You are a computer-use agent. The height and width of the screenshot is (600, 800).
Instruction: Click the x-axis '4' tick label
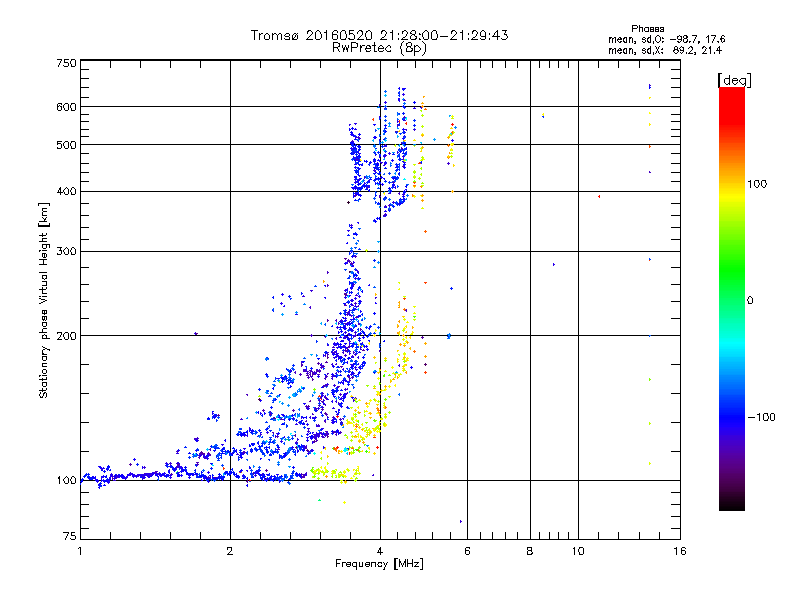[380, 551]
